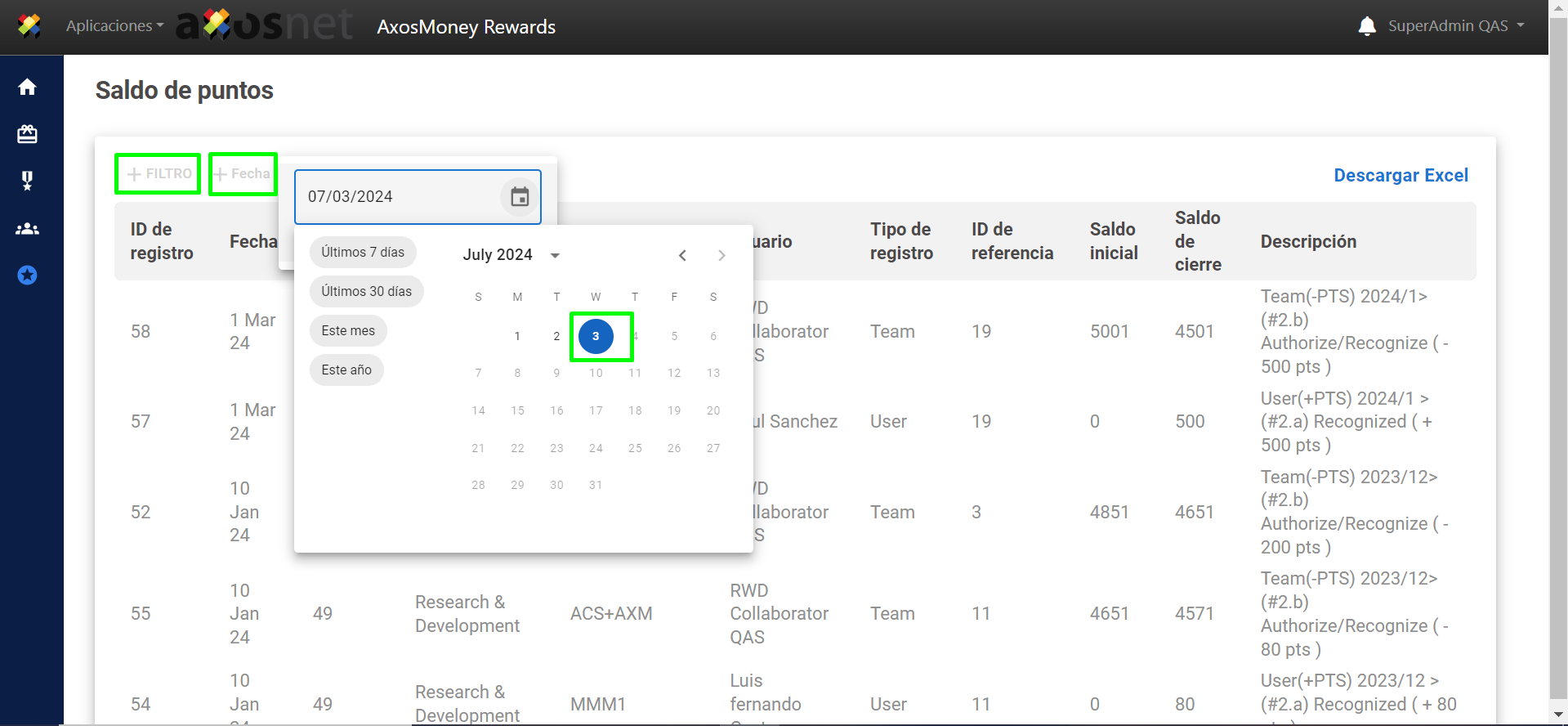Click the home icon in sidebar
This screenshot has width=1568, height=726.
tap(28, 87)
